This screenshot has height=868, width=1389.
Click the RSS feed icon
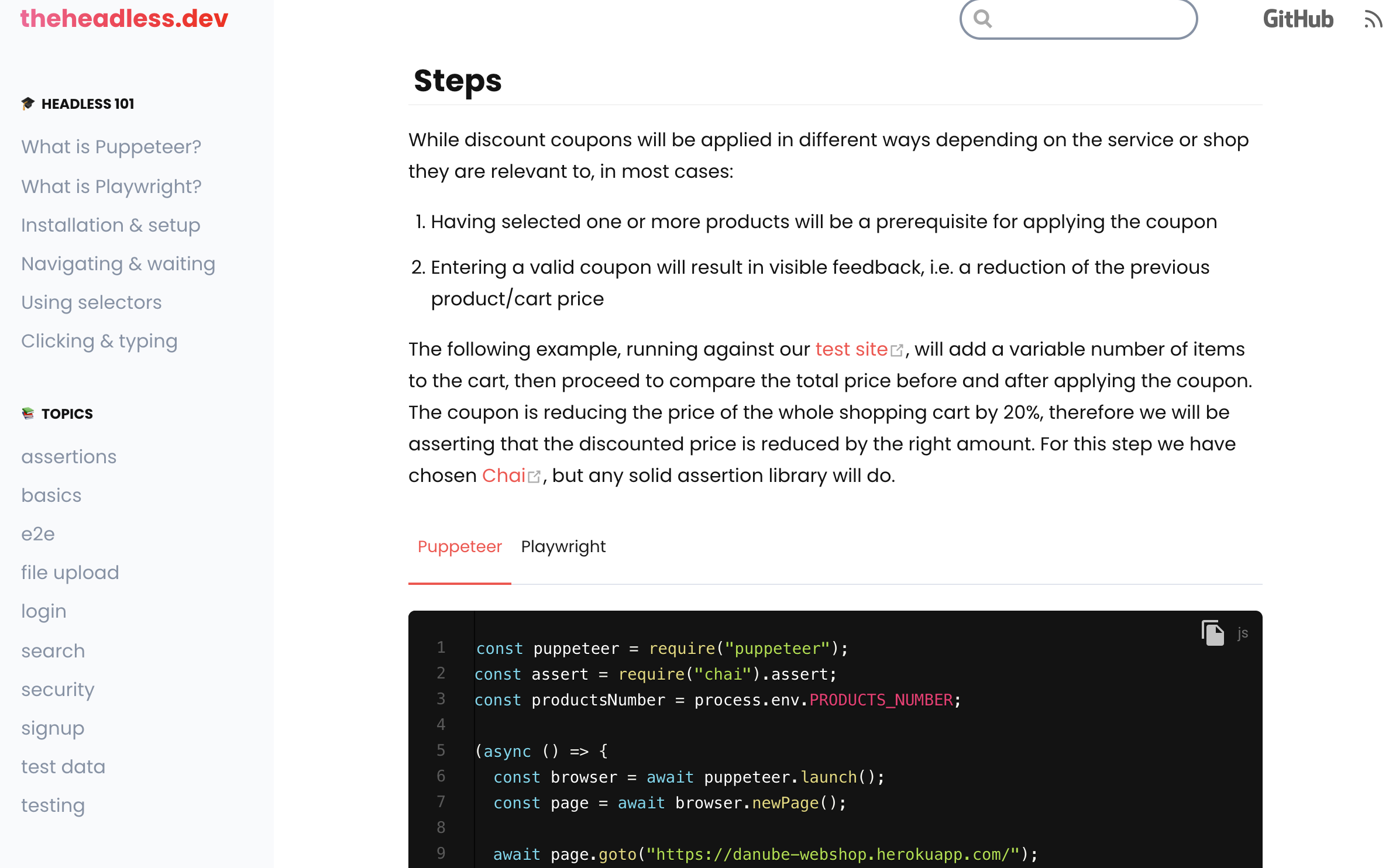coord(1374,19)
